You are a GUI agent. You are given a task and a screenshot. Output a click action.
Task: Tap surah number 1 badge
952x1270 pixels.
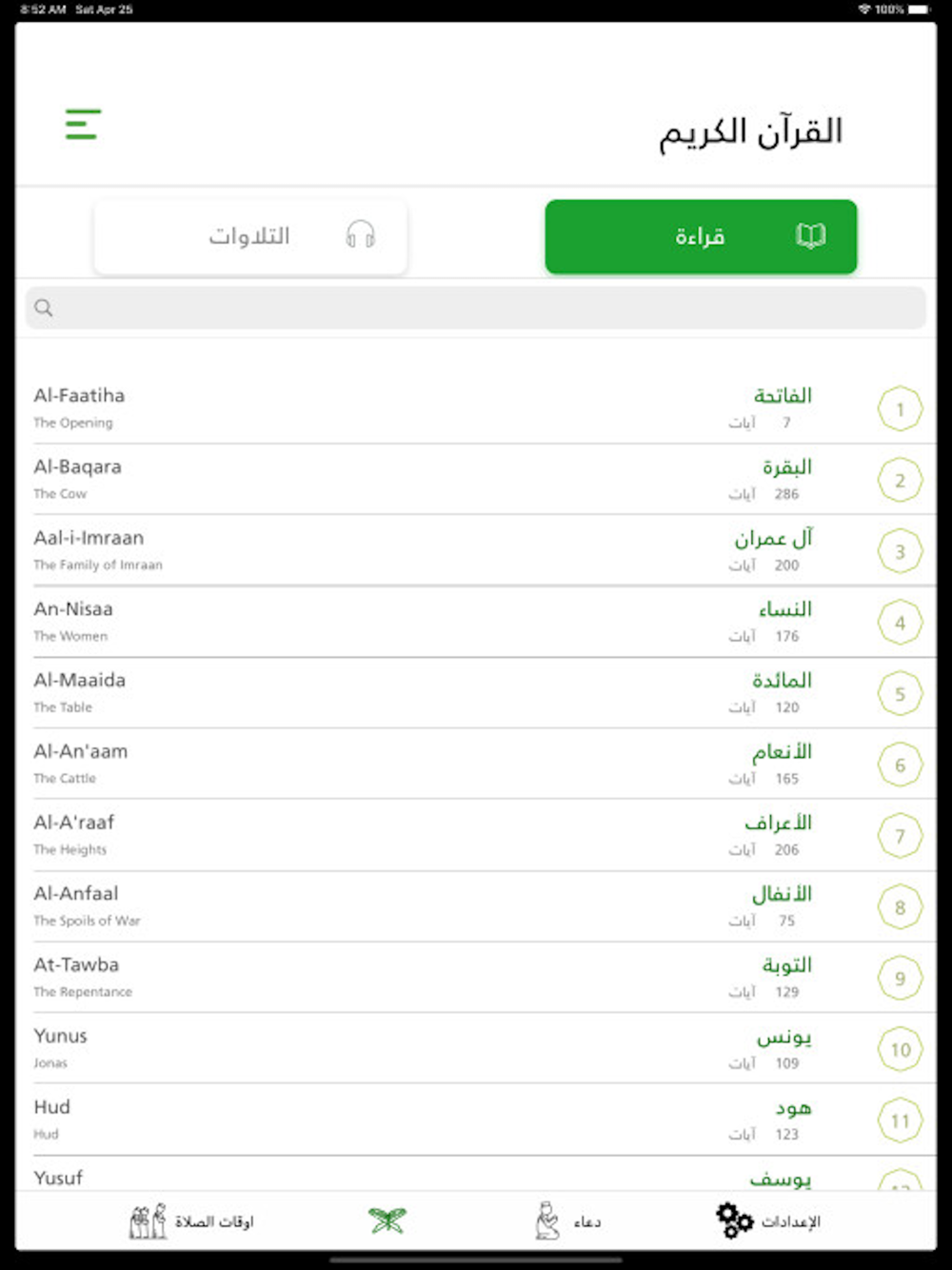[x=900, y=409]
